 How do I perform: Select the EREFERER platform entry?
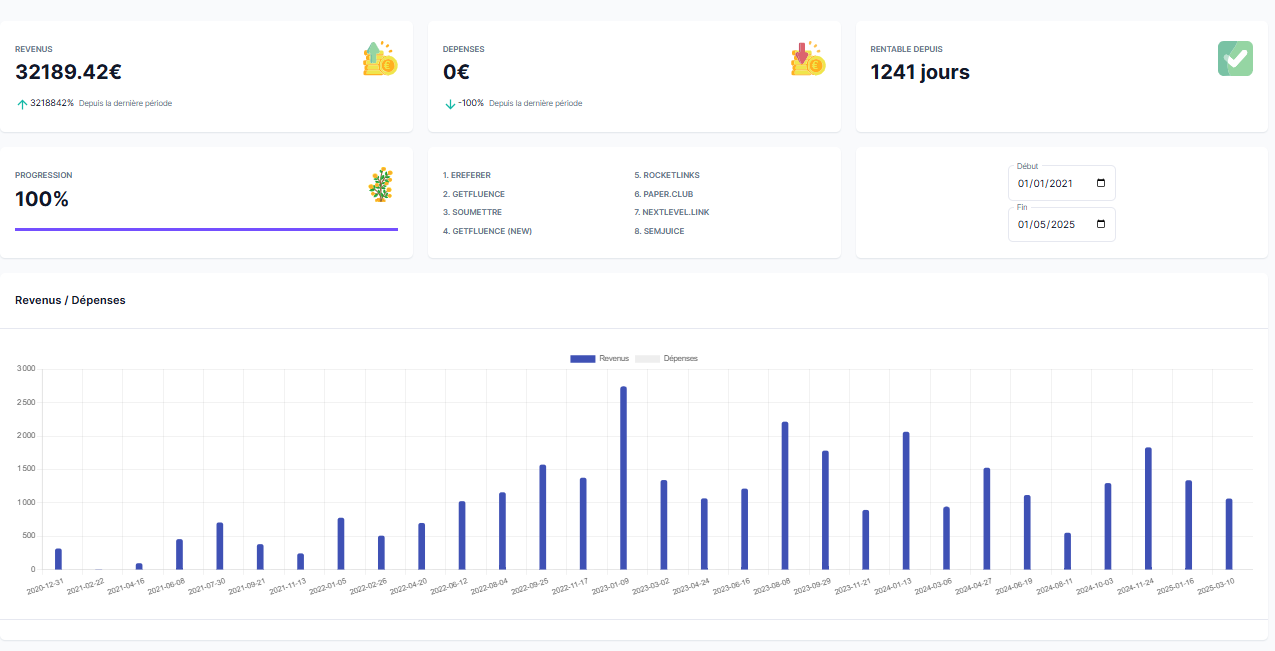pos(467,175)
